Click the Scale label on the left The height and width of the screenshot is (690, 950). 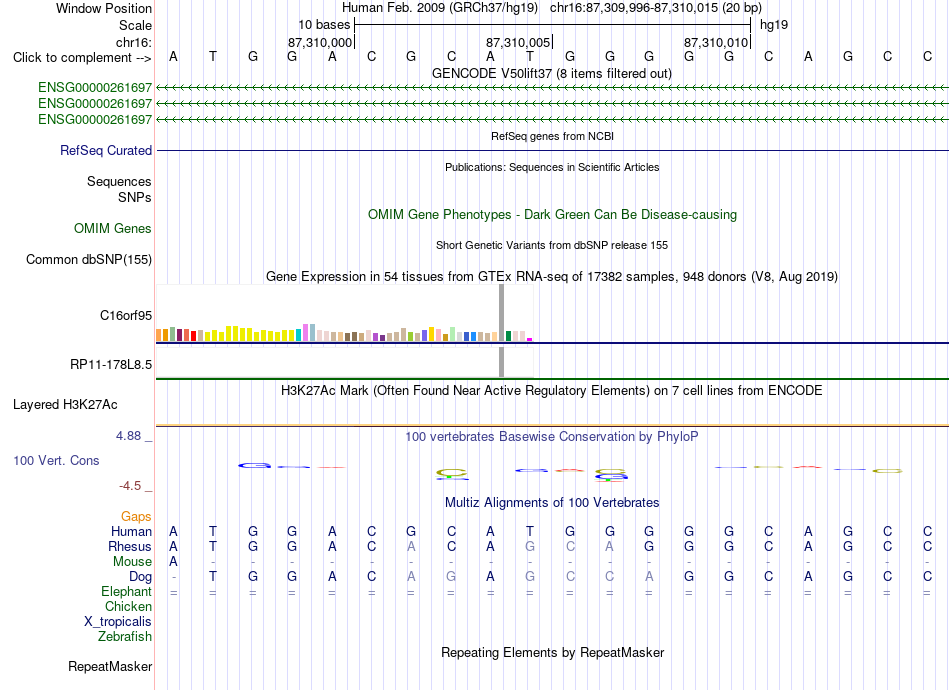tap(135, 25)
